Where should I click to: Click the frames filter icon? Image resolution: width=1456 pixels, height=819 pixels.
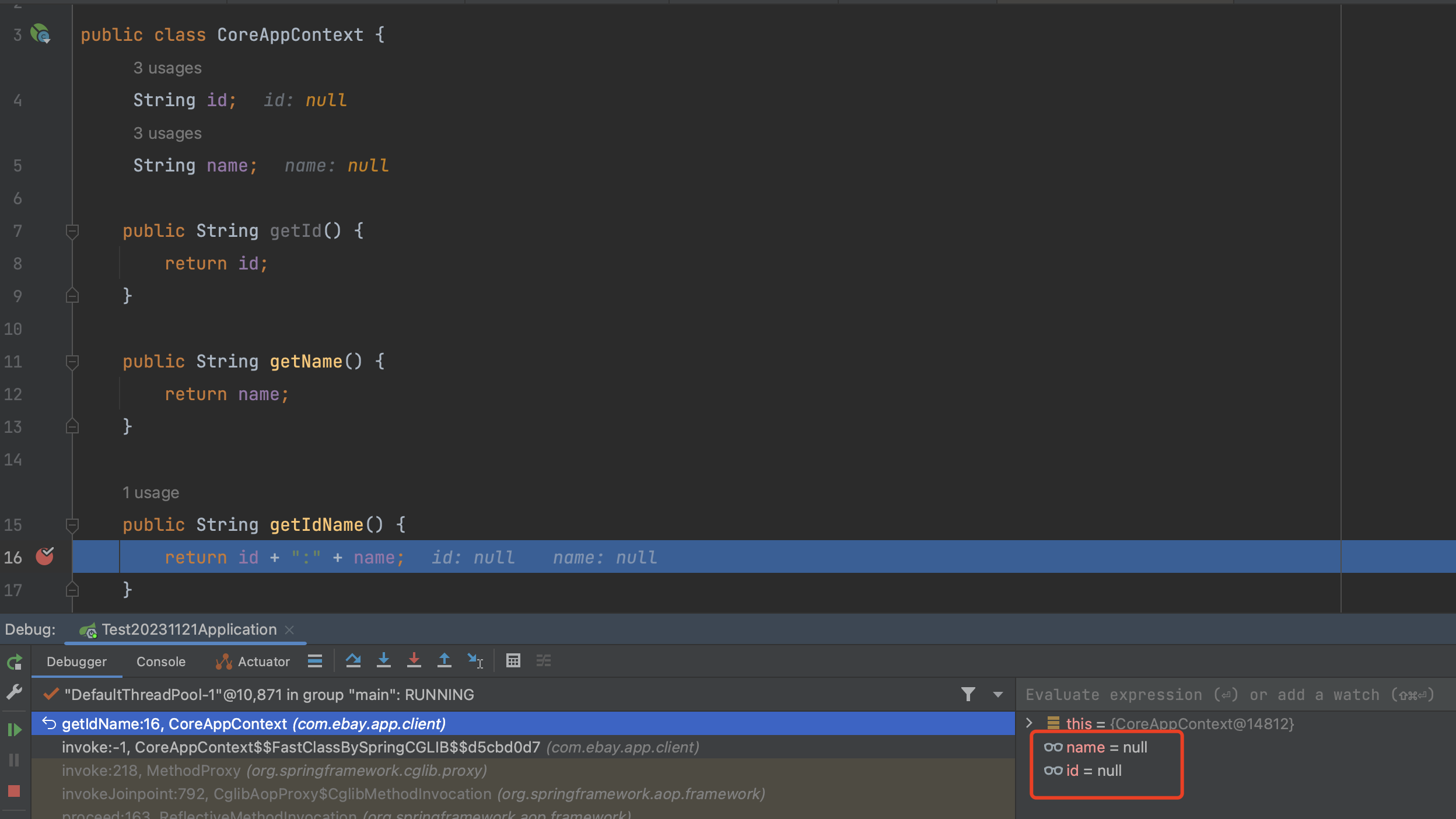(x=968, y=694)
